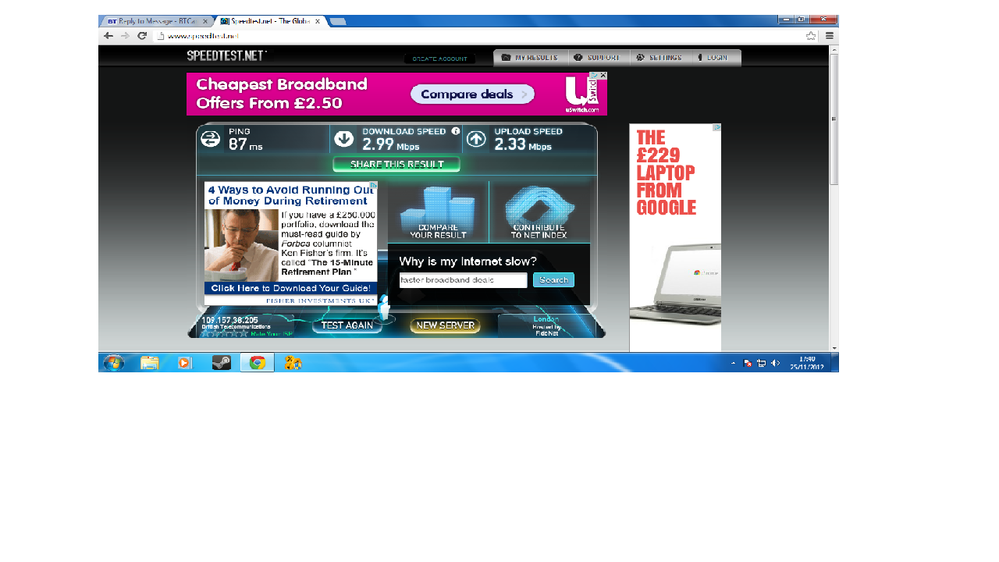Open My Results tab
The width and height of the screenshot is (999, 562).
click(x=530, y=57)
